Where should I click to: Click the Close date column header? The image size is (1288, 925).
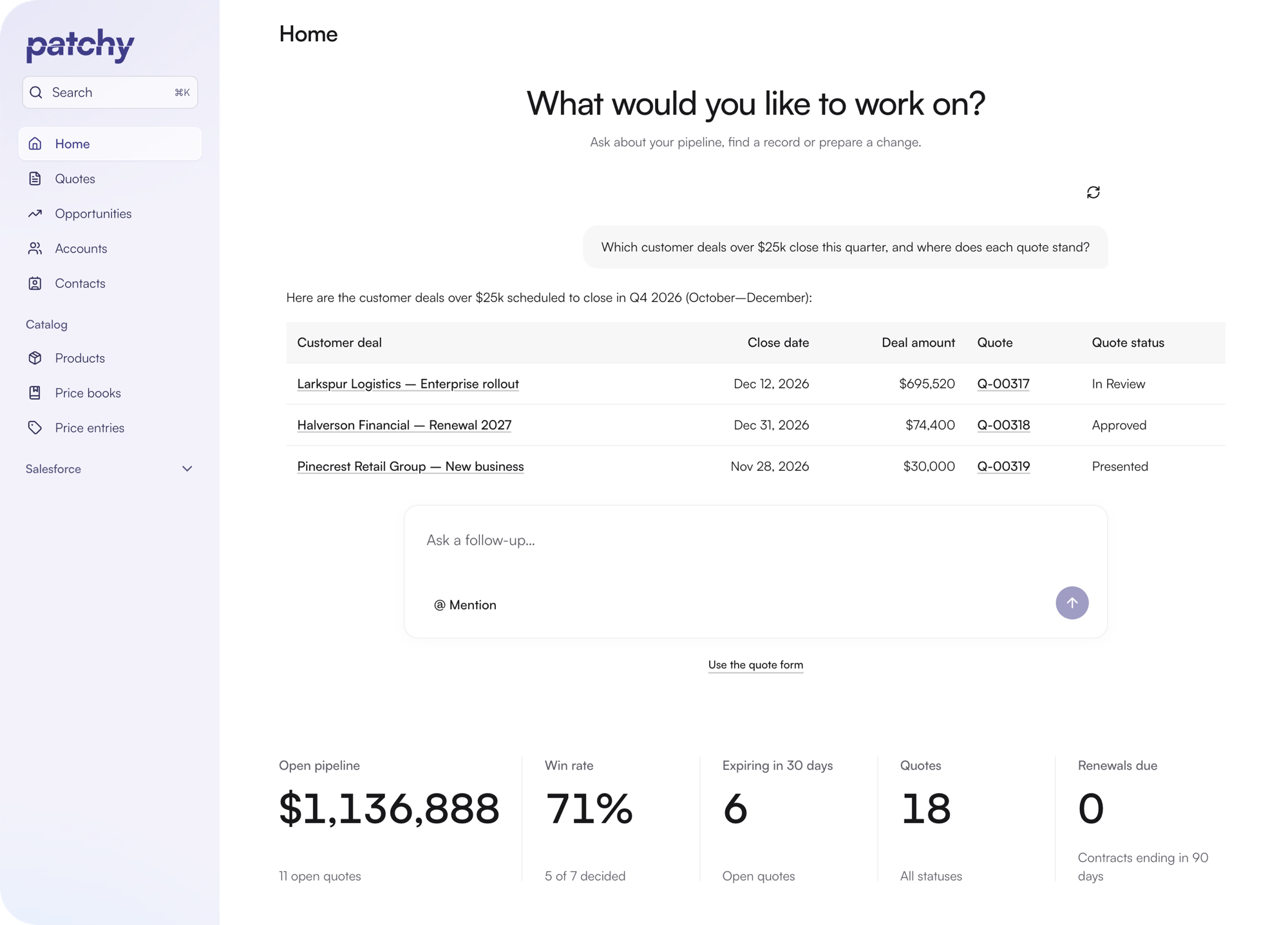778,343
